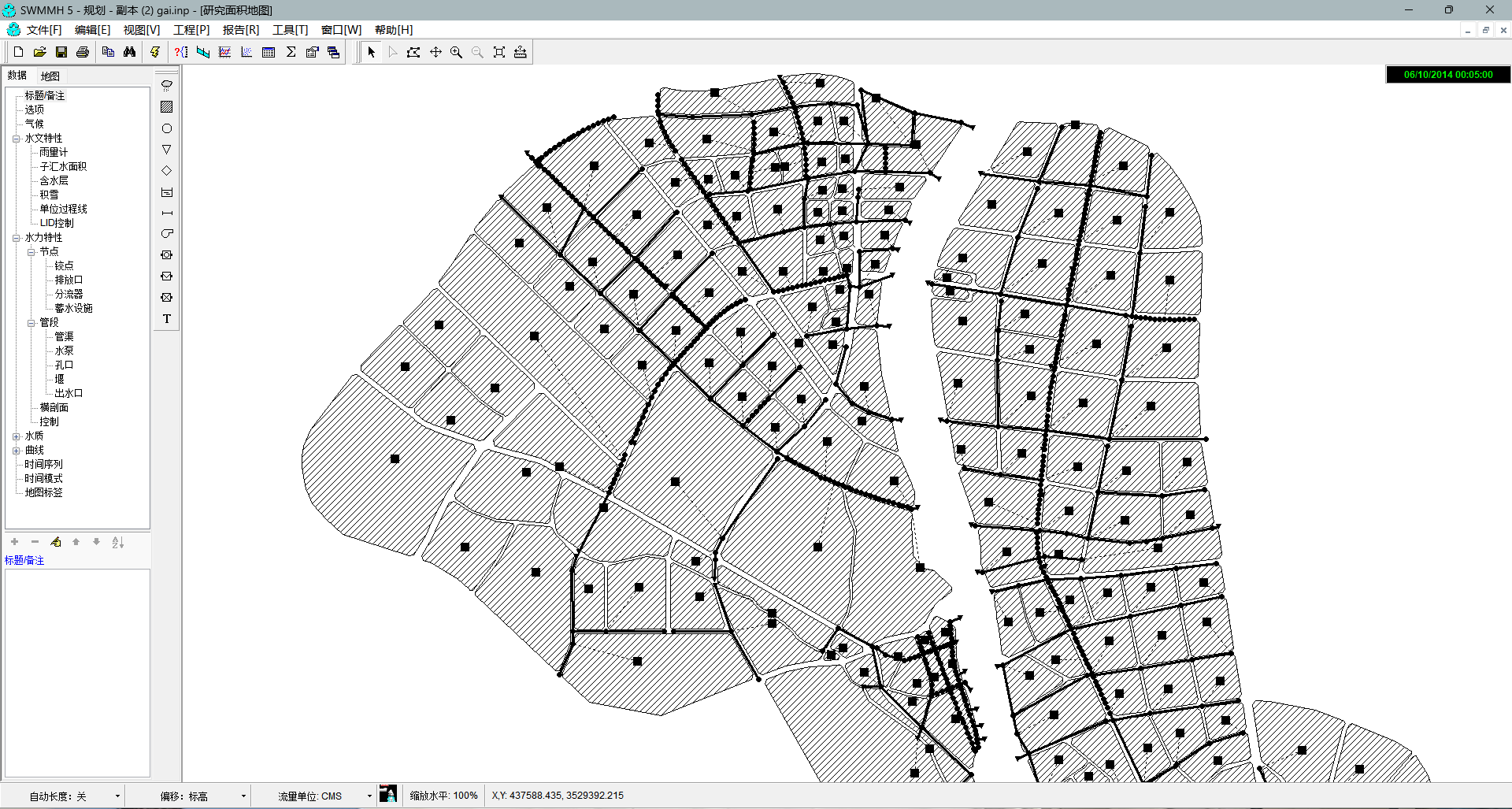Collapse the 水力特性 tree node

click(x=16, y=238)
